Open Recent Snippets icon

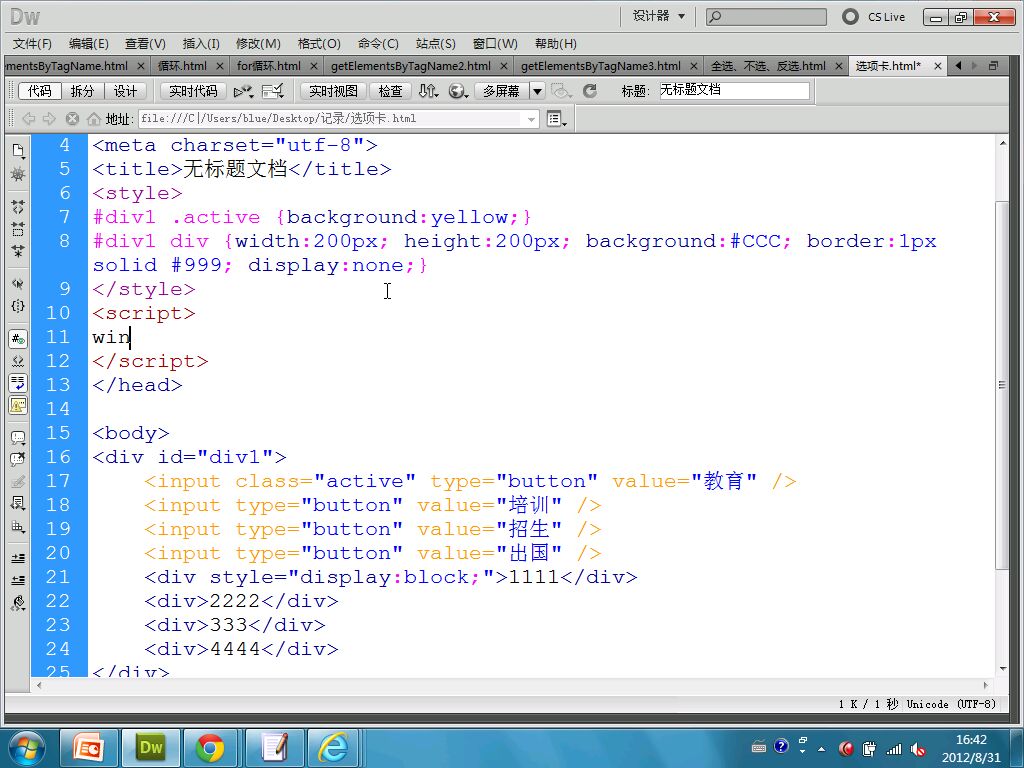[18, 504]
